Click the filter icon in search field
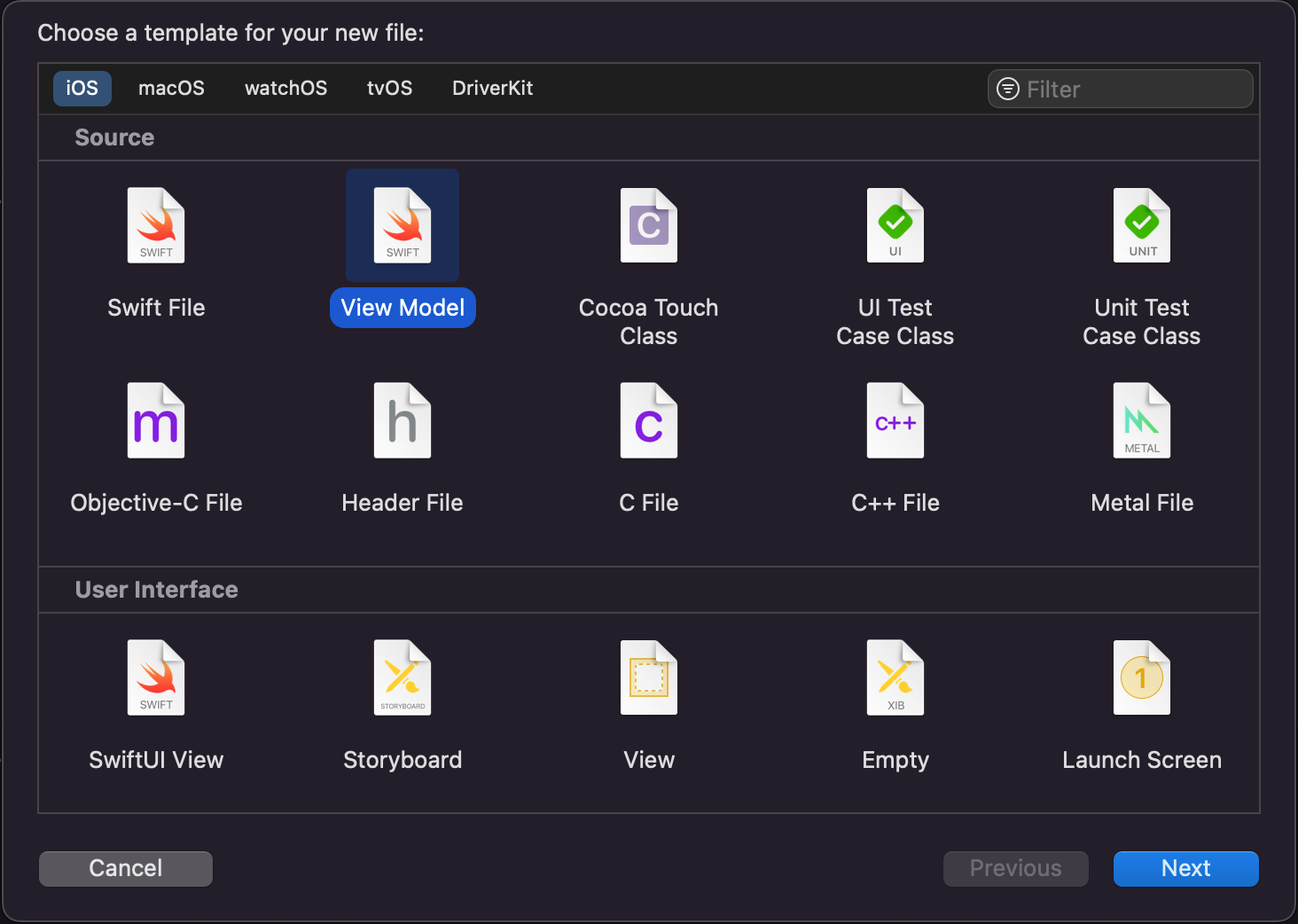1298x924 pixels. pyautogui.click(x=1008, y=89)
